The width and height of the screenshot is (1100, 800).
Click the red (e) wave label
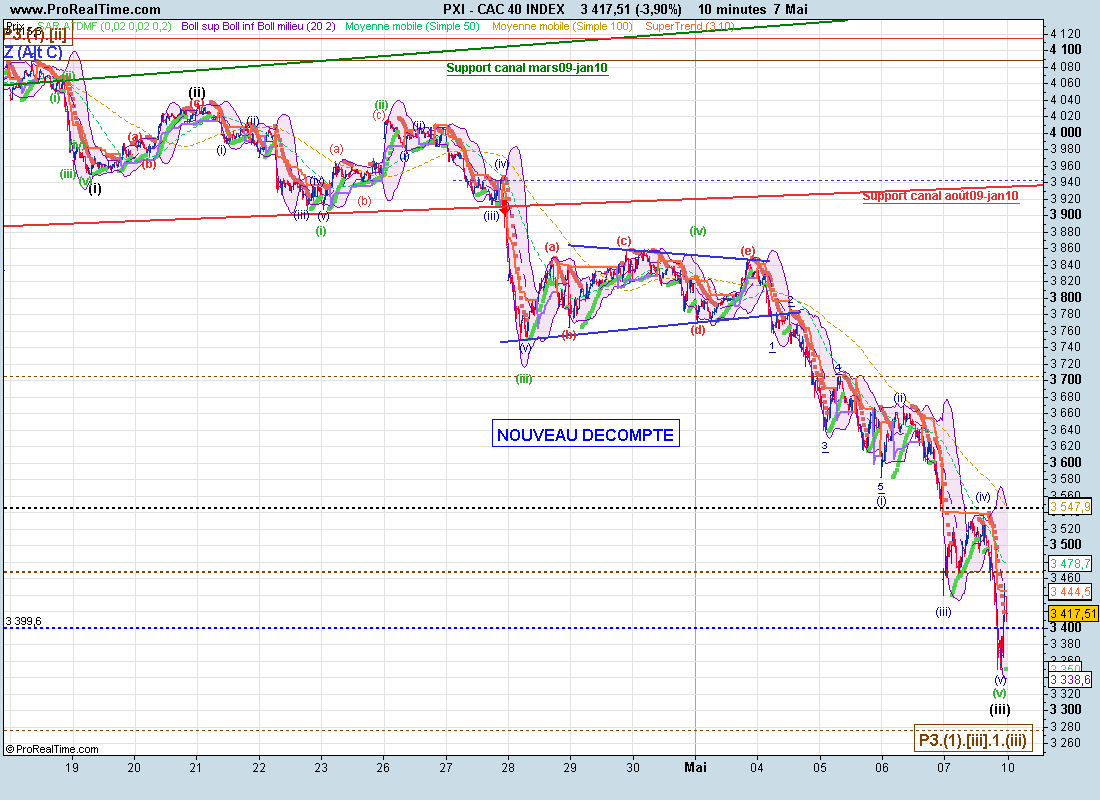click(748, 251)
